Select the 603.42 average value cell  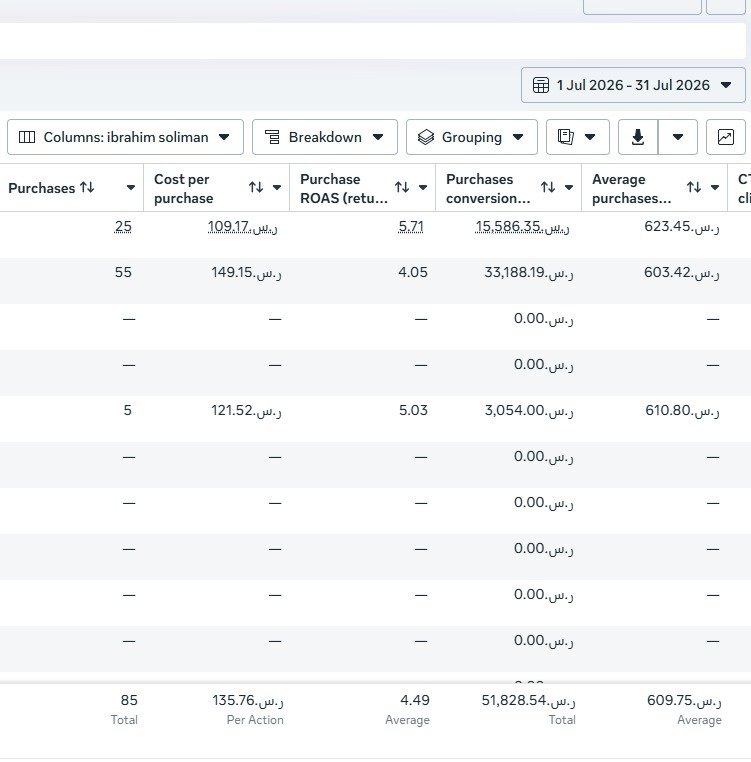(x=681, y=273)
